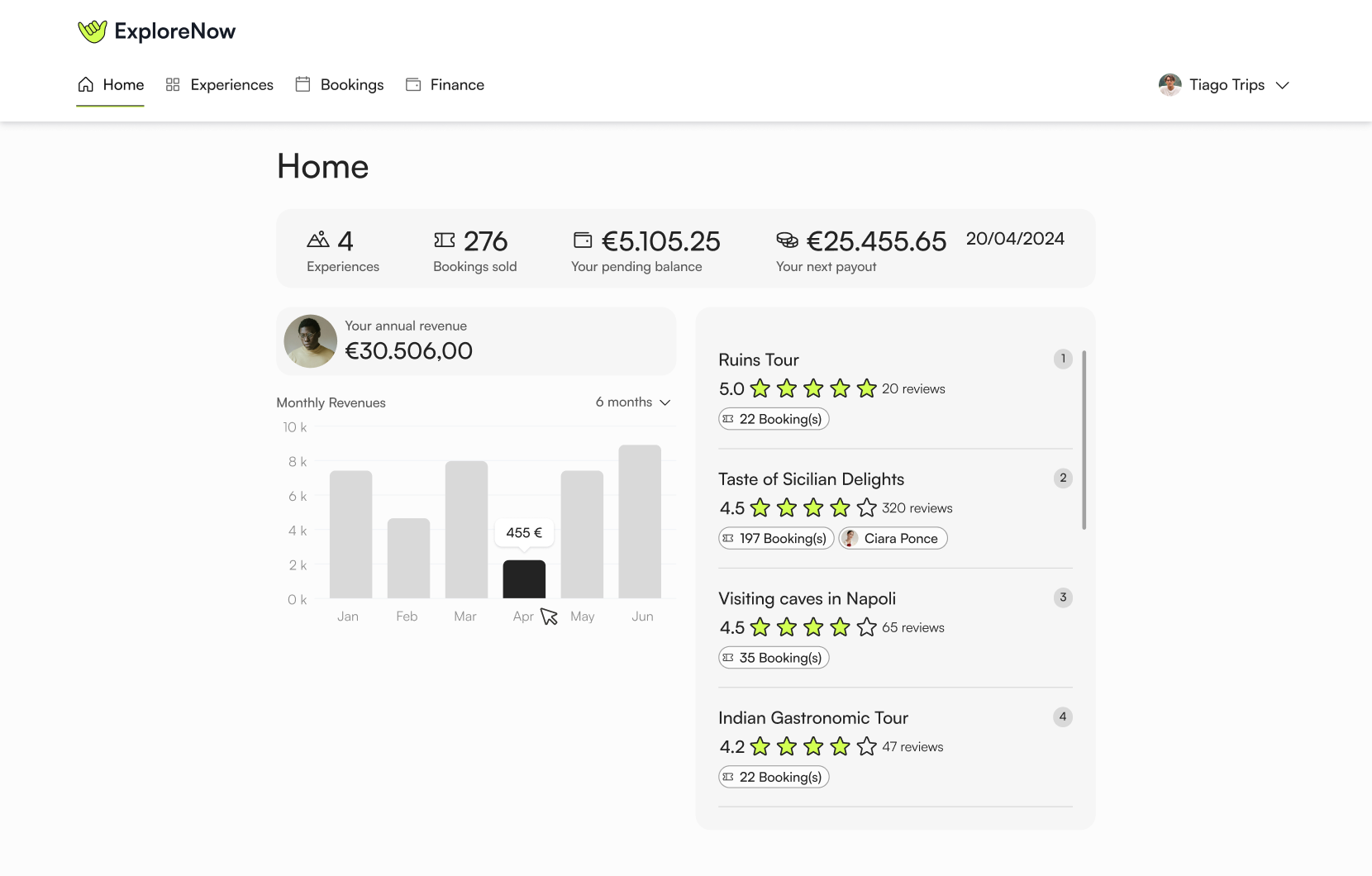Click the Tiago Trips avatar picture
The image size is (1372, 876).
point(1170,85)
